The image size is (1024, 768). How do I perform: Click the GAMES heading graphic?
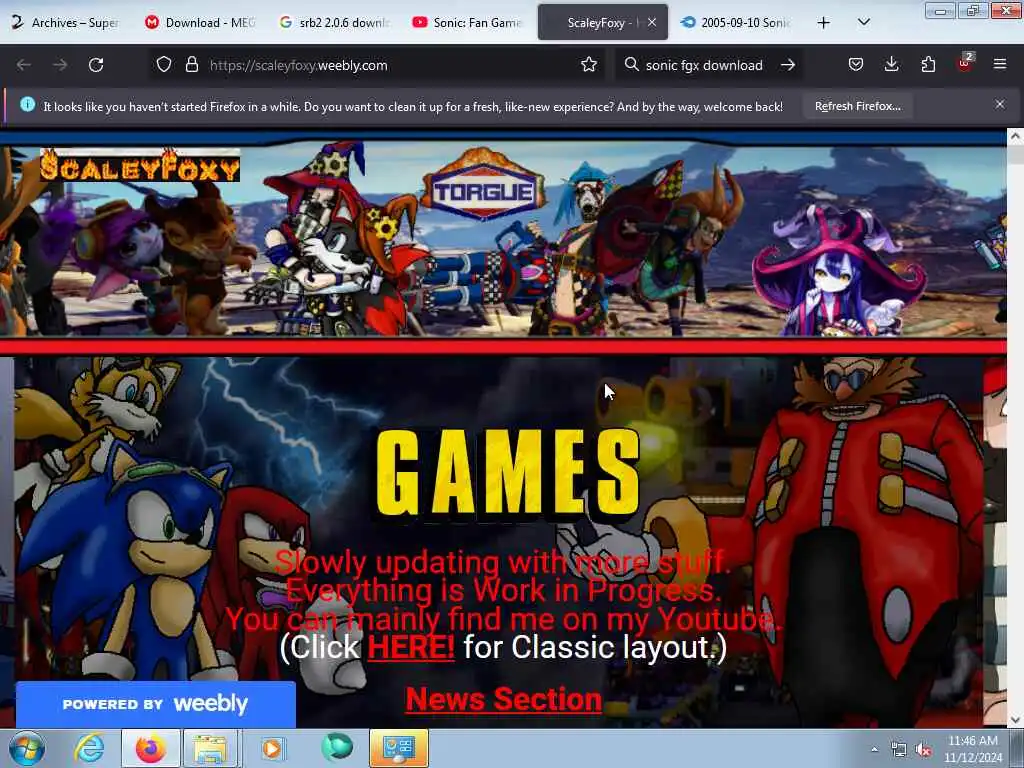click(508, 472)
